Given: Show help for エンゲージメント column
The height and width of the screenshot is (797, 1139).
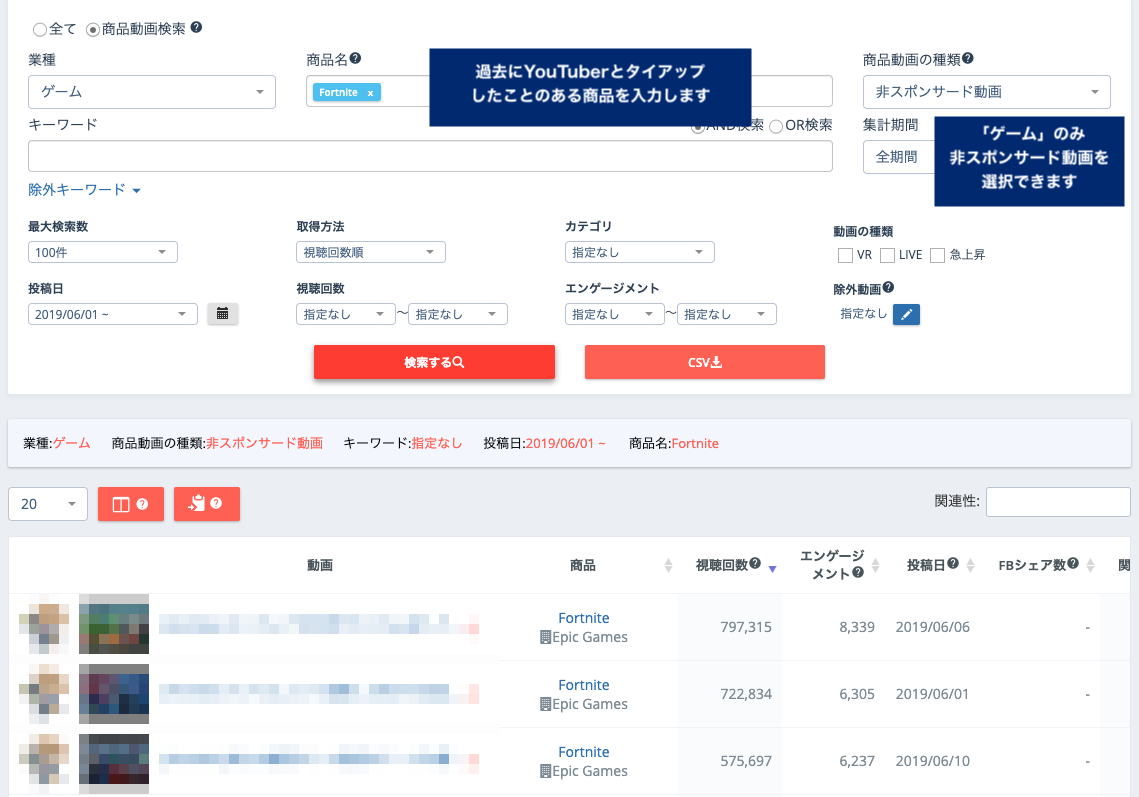Looking at the screenshot, I should click(x=858, y=573).
